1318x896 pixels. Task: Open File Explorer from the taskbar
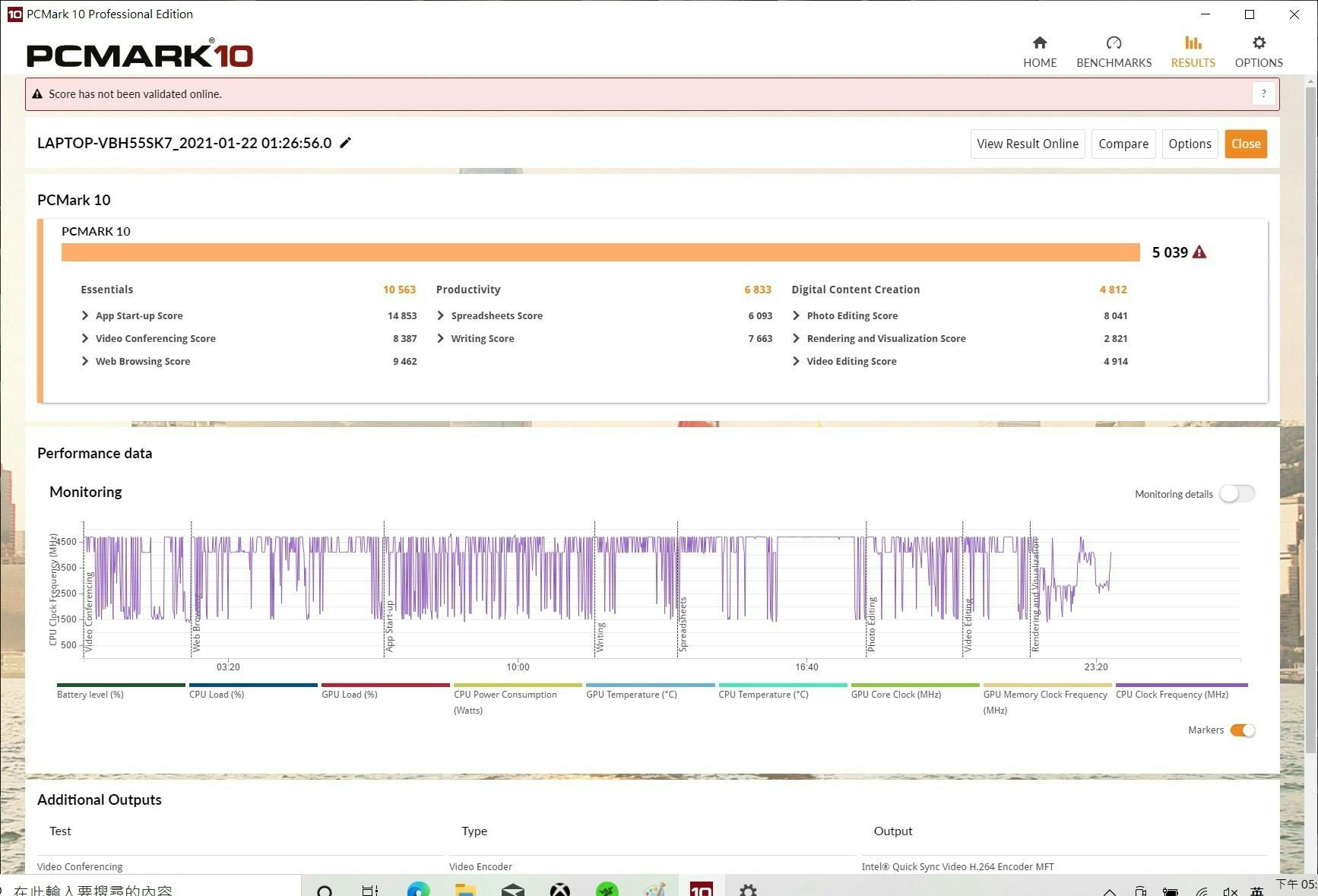point(465,889)
